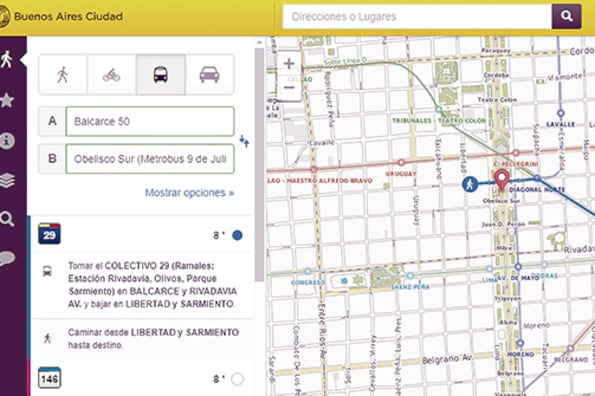595x396 pixels.
Task: Click the Av. de Mayo station marker
Action: click(x=518, y=267)
